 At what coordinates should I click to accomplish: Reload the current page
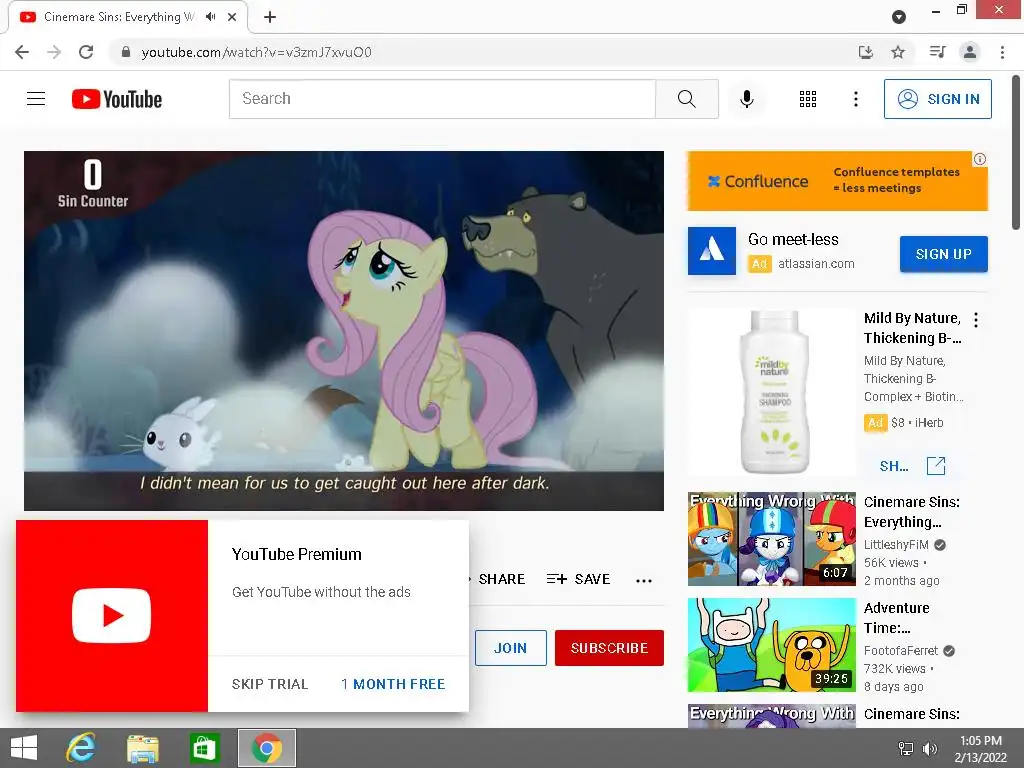(x=86, y=52)
